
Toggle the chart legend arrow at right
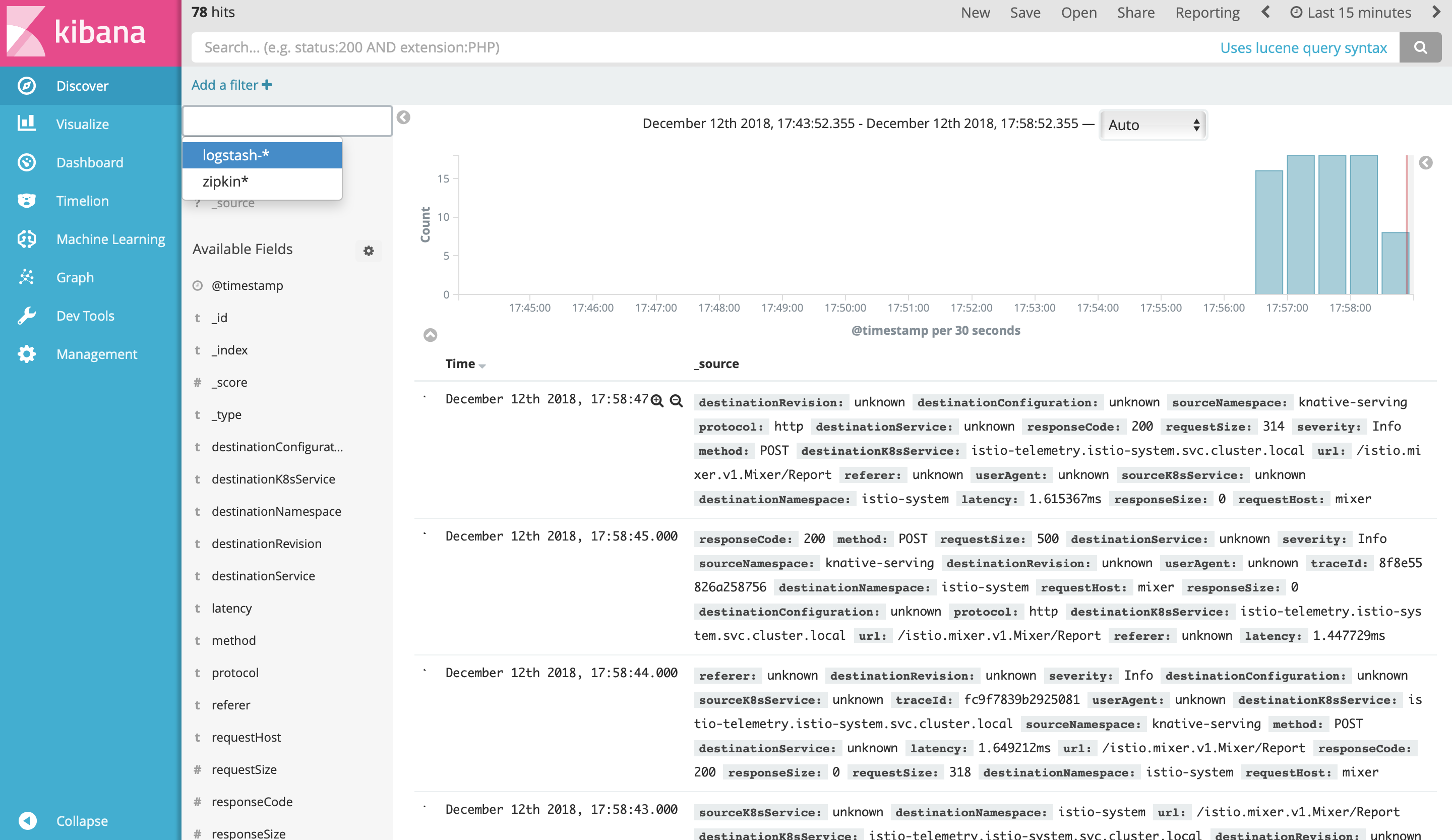(x=1425, y=163)
